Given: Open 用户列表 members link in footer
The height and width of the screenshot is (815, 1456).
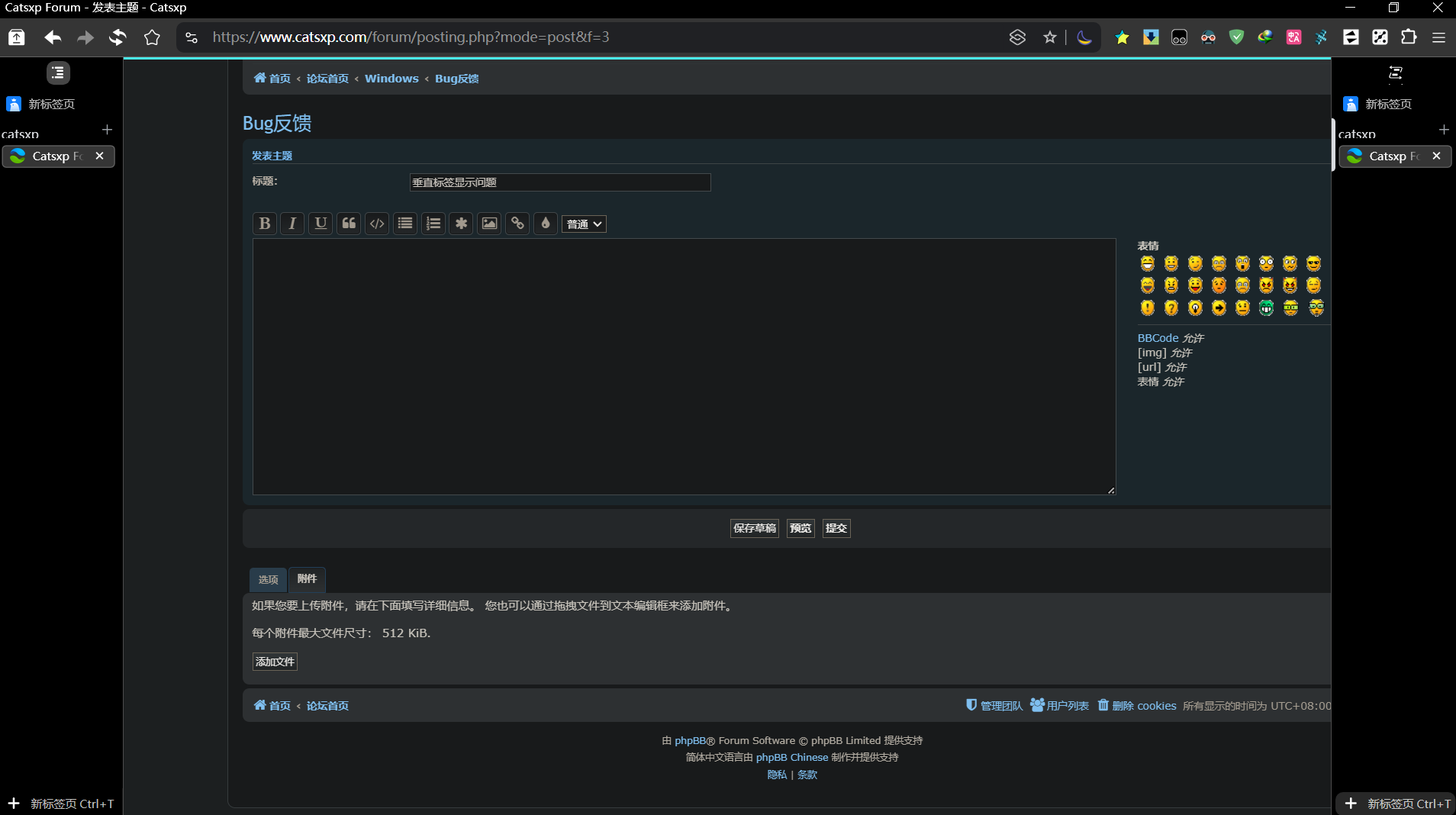Looking at the screenshot, I should [x=1060, y=706].
